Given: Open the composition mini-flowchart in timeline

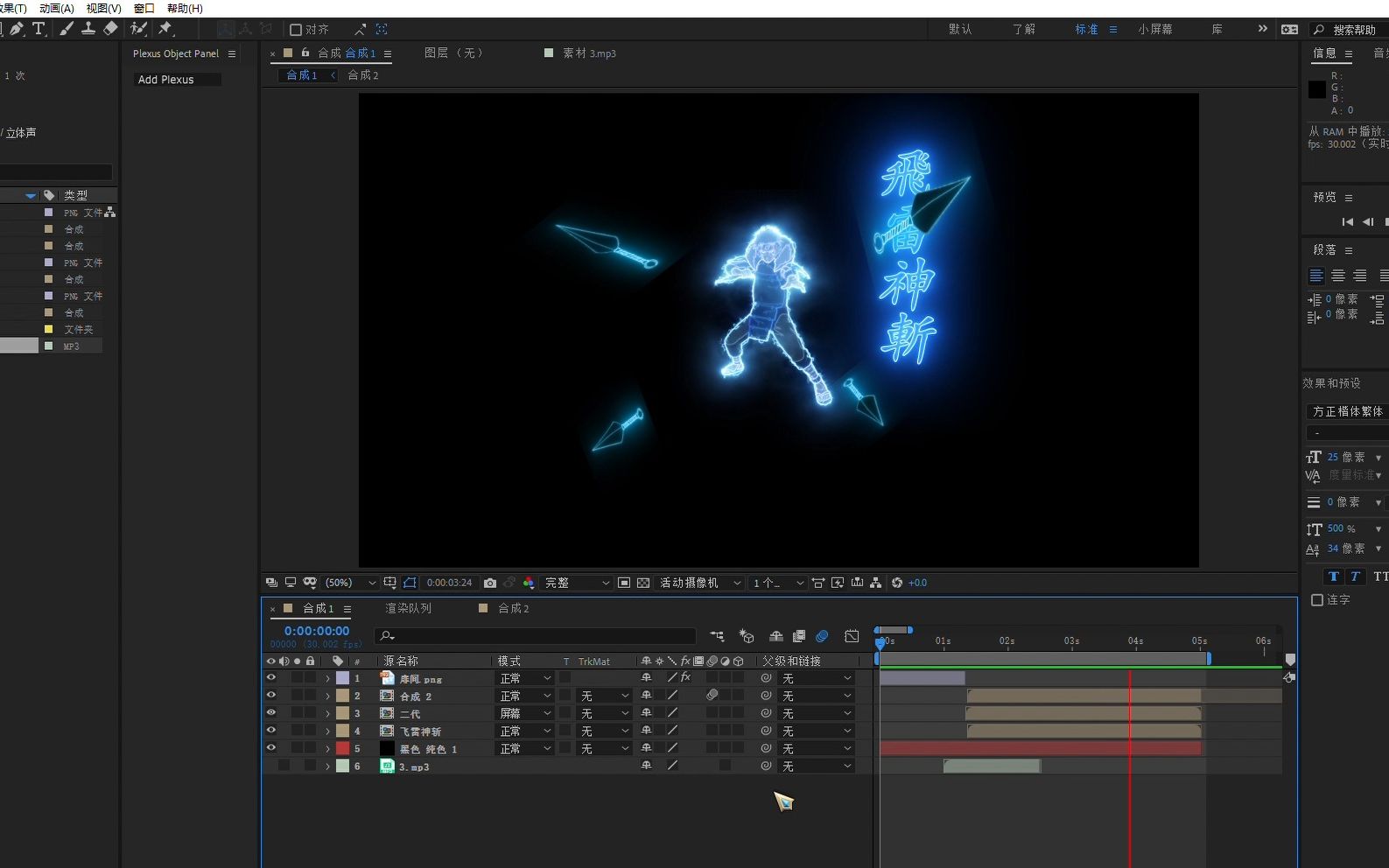Looking at the screenshot, I should coord(718,636).
